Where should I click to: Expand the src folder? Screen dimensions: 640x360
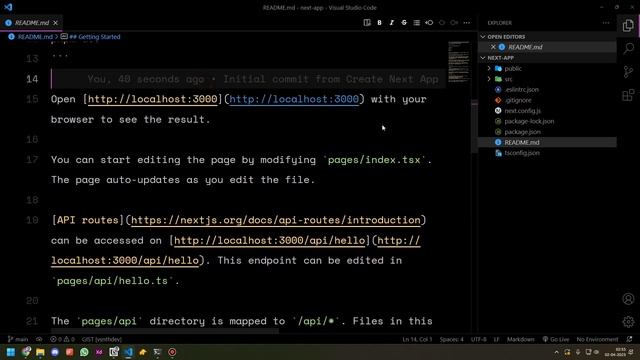point(489,79)
